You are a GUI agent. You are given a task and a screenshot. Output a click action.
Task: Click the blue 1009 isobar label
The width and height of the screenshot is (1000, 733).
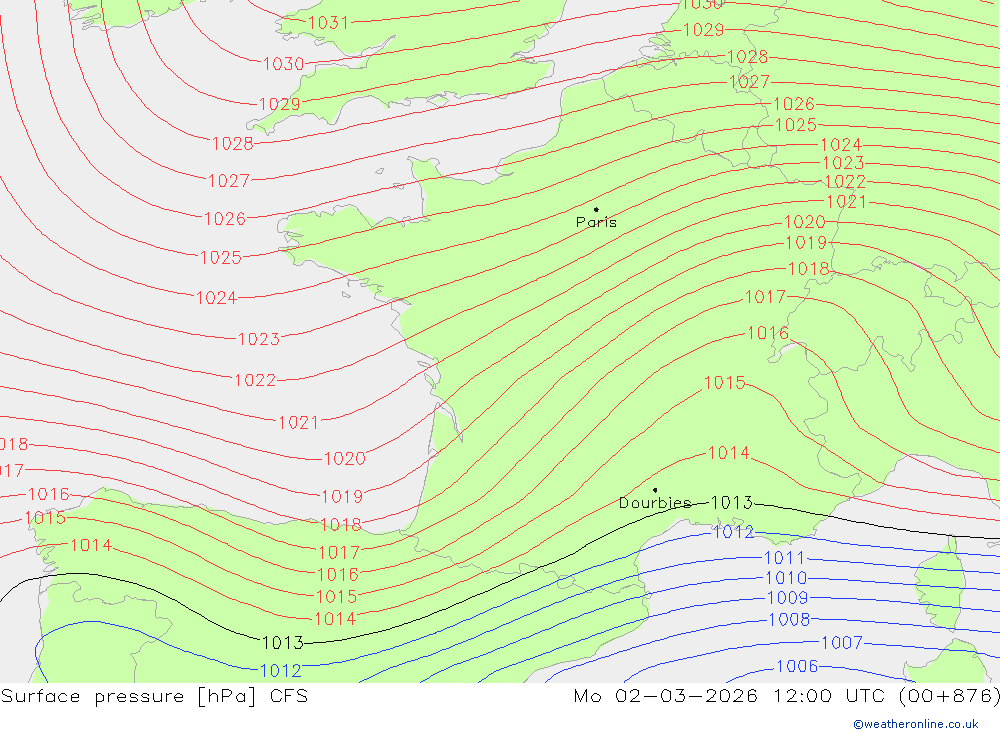[787, 598]
